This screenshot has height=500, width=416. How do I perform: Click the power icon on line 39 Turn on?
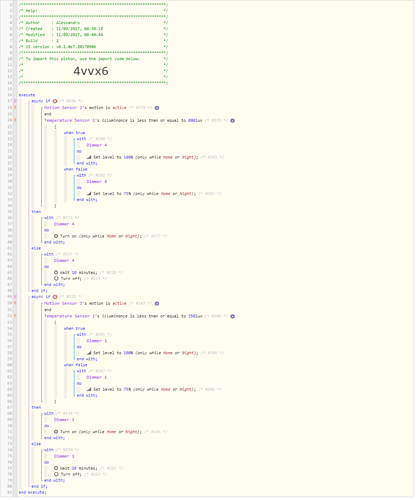tap(56, 236)
